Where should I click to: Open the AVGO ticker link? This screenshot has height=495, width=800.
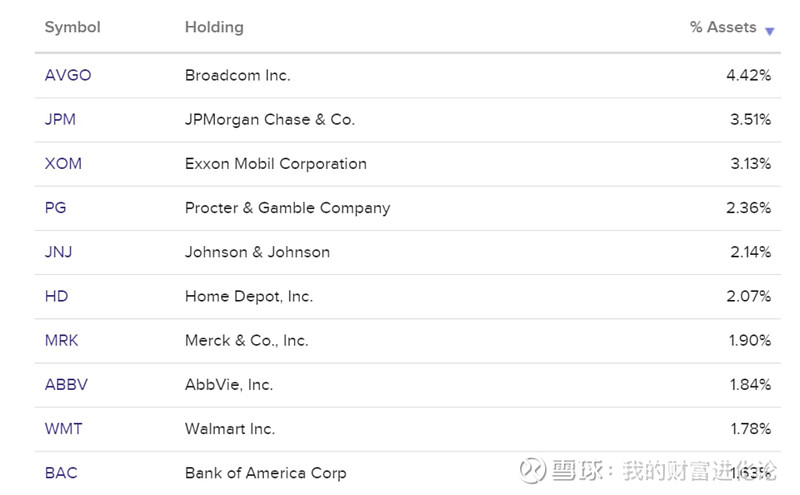tap(68, 75)
